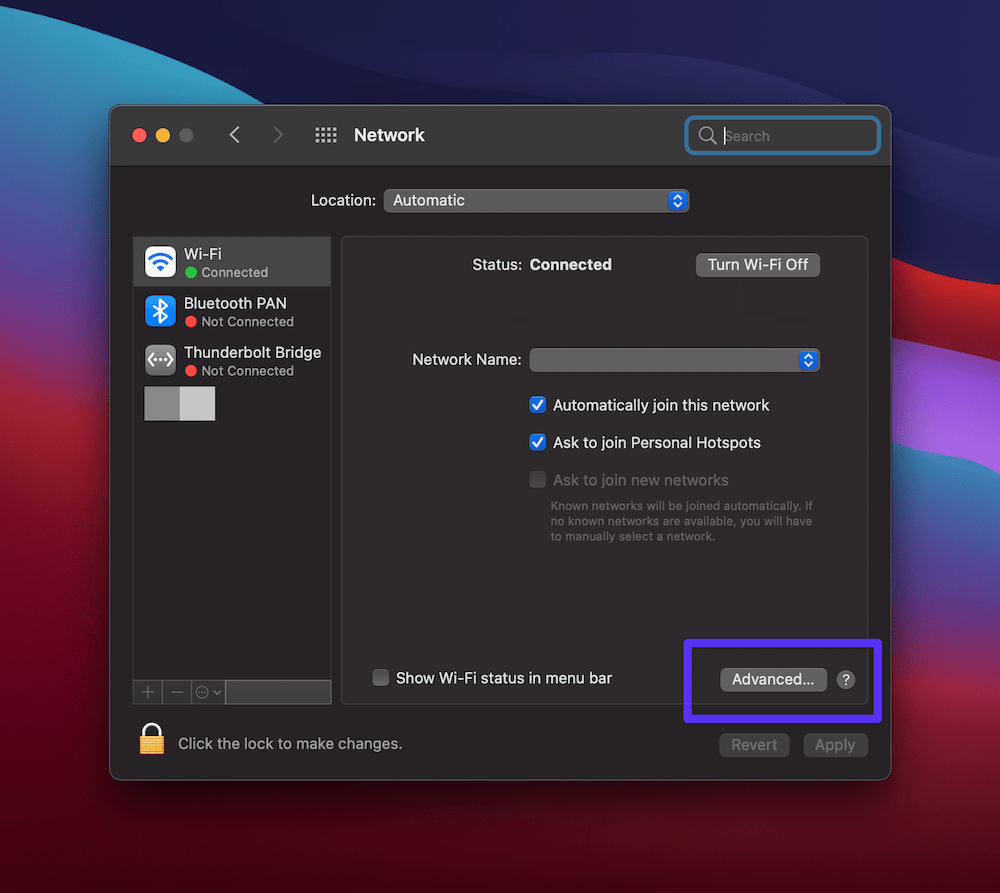
Task: Open the Advanced settings dialog
Action: point(773,679)
